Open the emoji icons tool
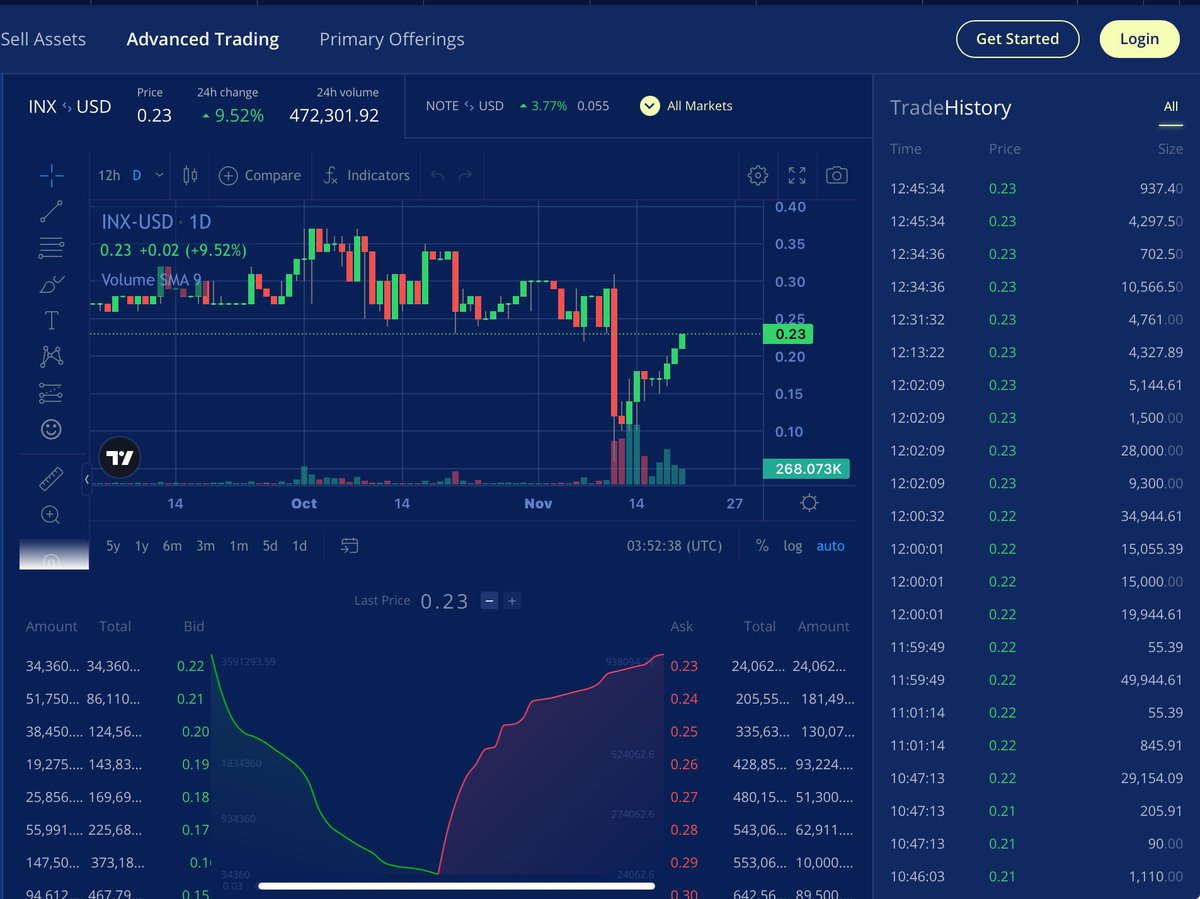 [51, 429]
